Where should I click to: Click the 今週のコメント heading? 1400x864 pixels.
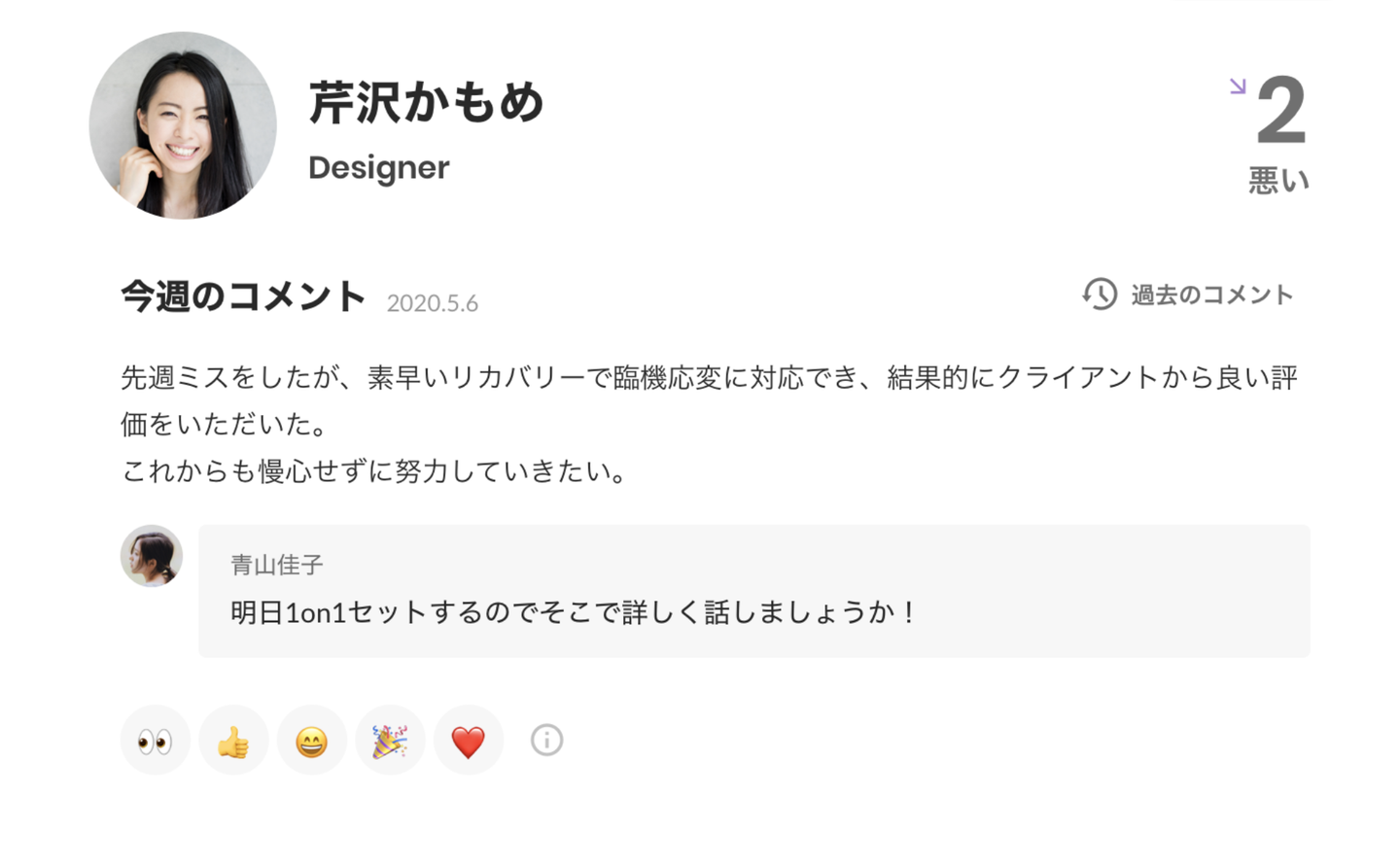(x=243, y=296)
